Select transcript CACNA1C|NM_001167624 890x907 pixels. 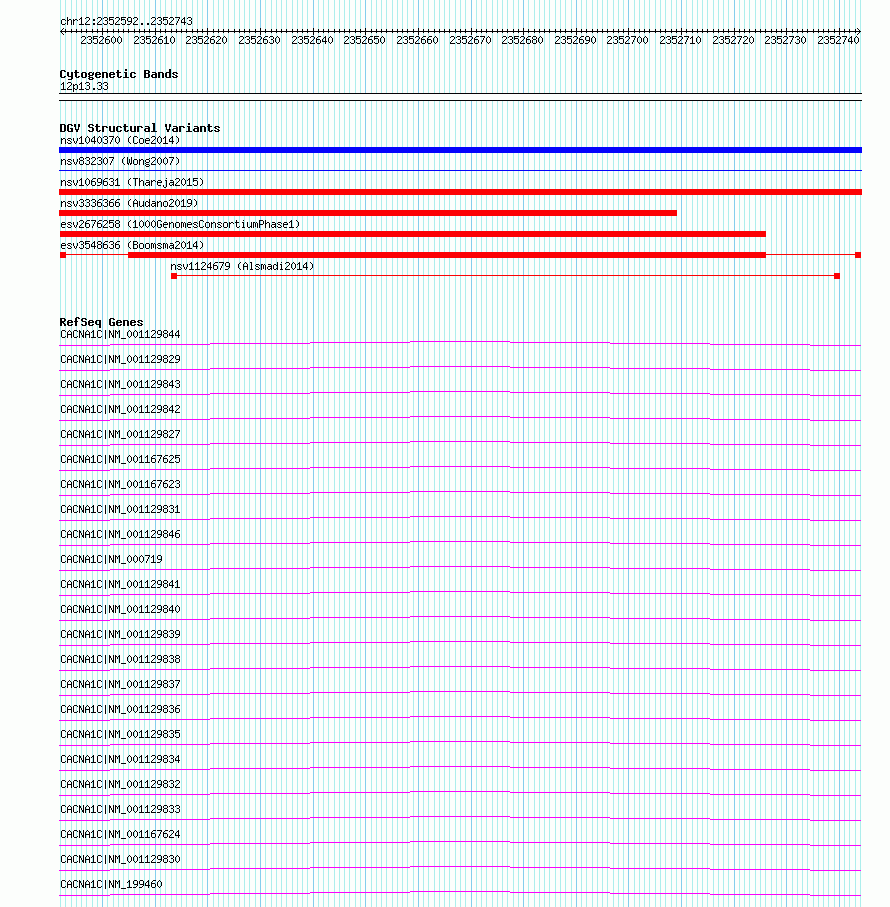(120, 835)
